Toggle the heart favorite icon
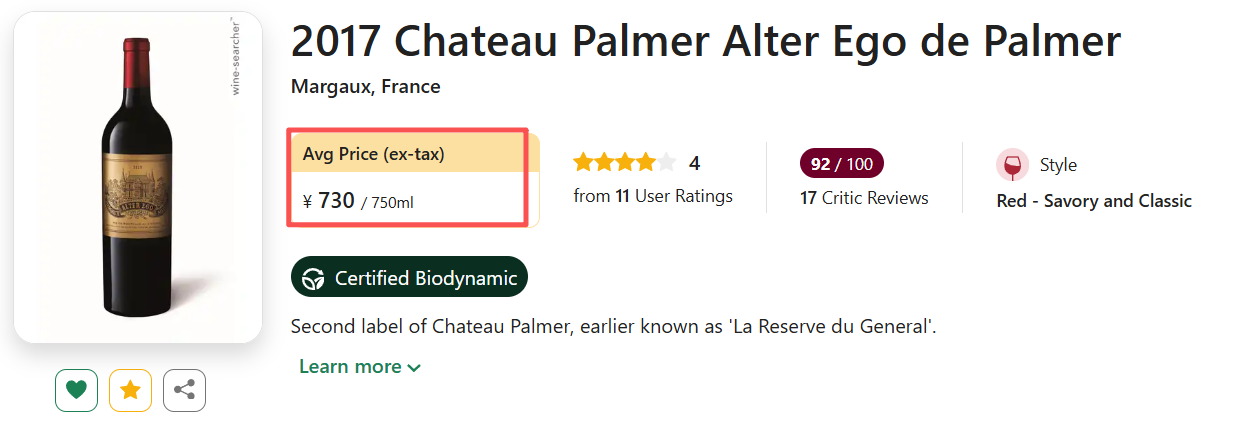The width and height of the screenshot is (1245, 423). 76,390
